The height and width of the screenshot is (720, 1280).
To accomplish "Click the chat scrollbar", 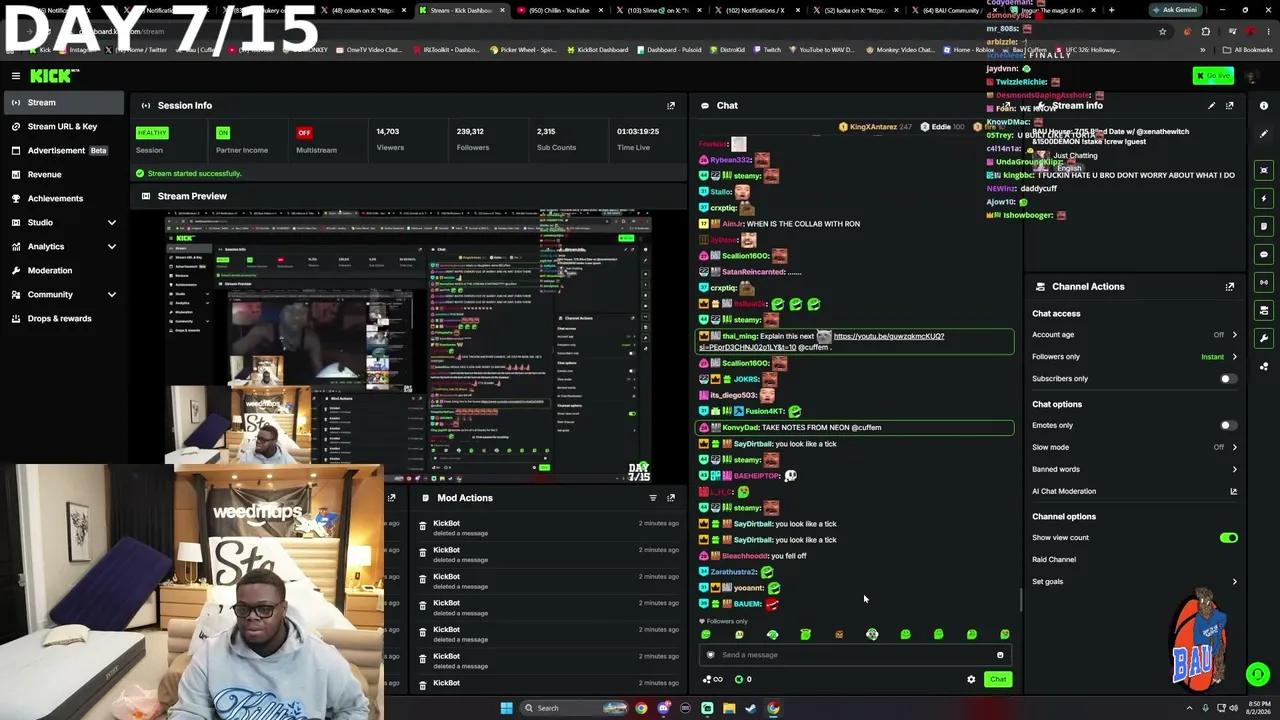I will tap(1020, 600).
